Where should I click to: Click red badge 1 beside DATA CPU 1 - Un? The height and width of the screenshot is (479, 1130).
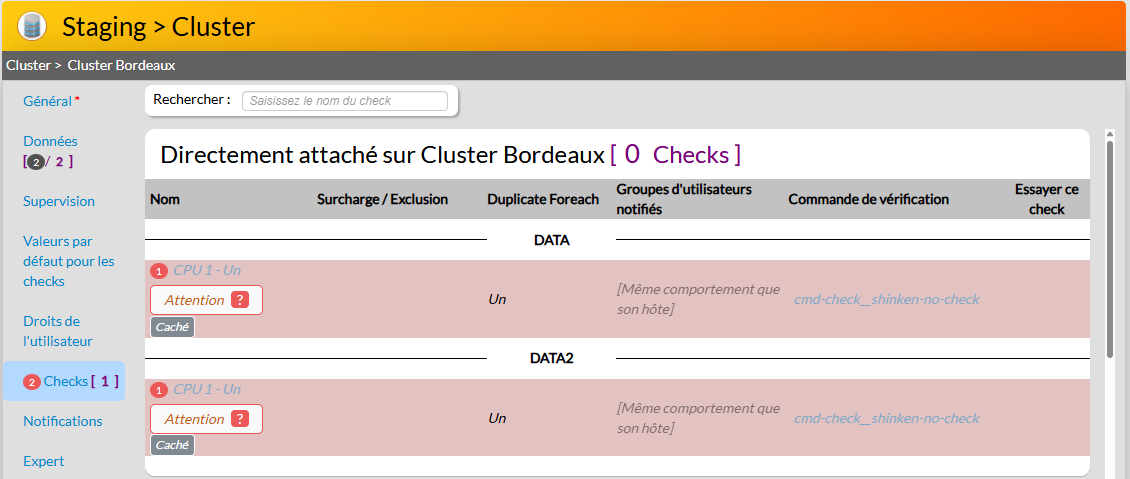pos(159,271)
